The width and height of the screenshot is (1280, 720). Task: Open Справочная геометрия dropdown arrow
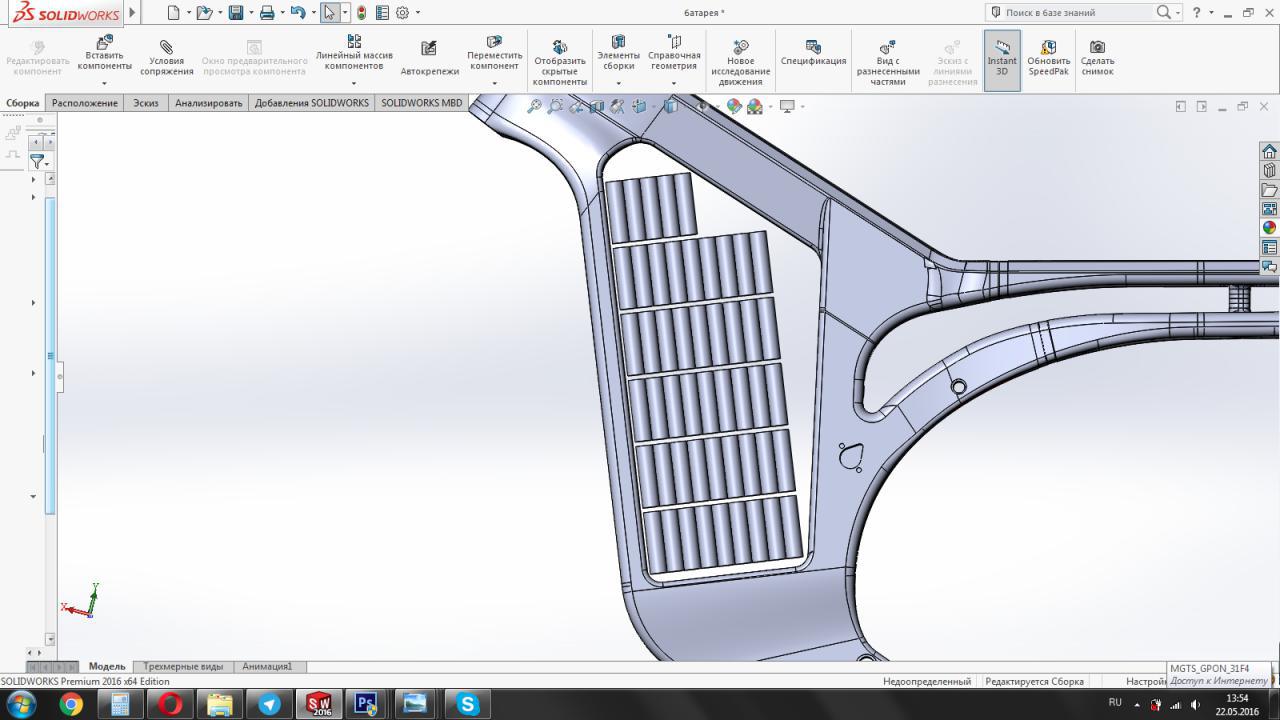click(674, 84)
